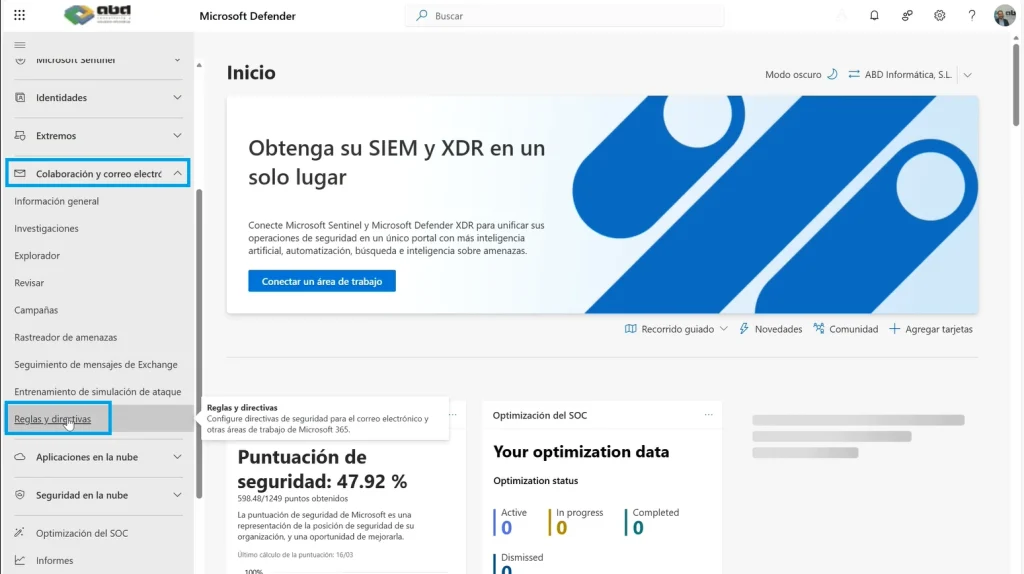This screenshot has width=1024, height=574.
Task: Click the Puntuación de seguridad: 47.92 % heading
Action: coord(322,469)
